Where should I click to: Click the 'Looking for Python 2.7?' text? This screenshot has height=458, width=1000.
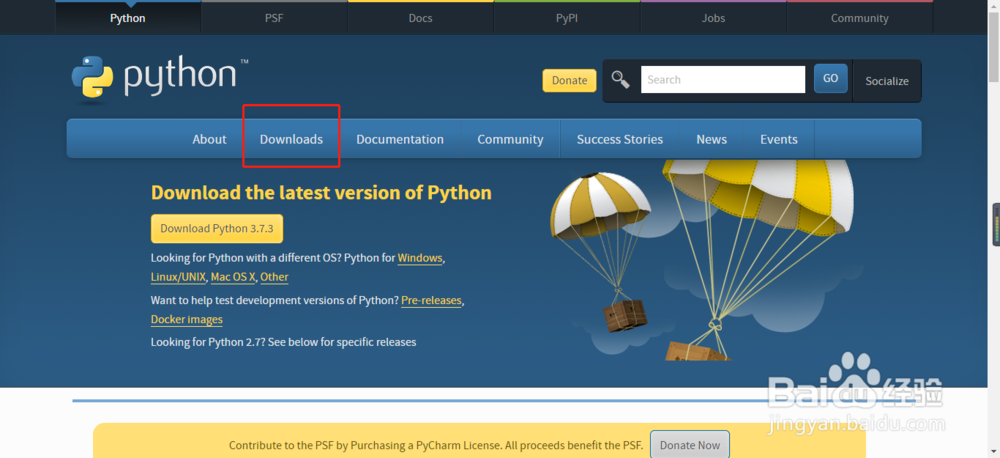(208, 343)
